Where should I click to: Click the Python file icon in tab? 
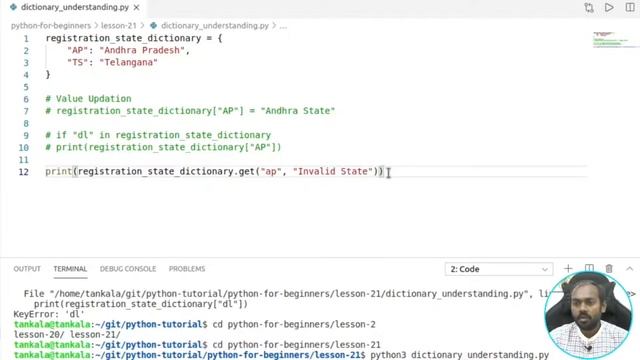point(13,7)
